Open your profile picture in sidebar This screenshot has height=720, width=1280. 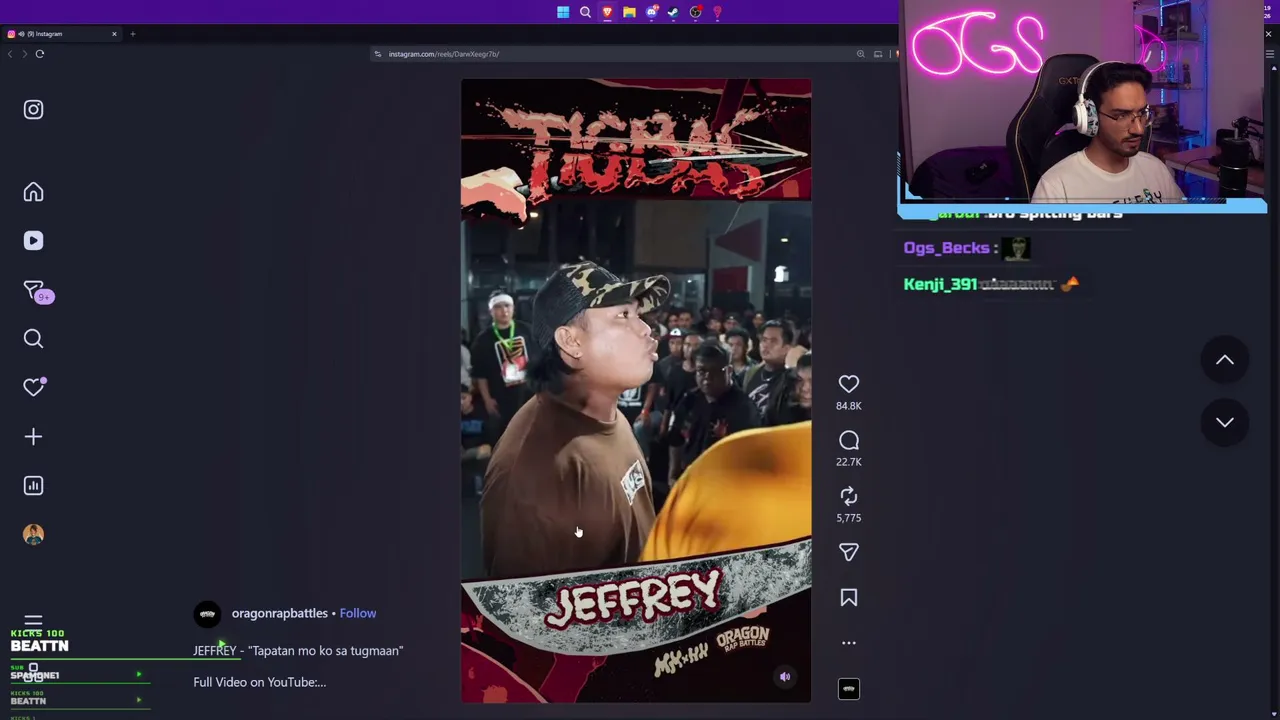click(x=33, y=535)
